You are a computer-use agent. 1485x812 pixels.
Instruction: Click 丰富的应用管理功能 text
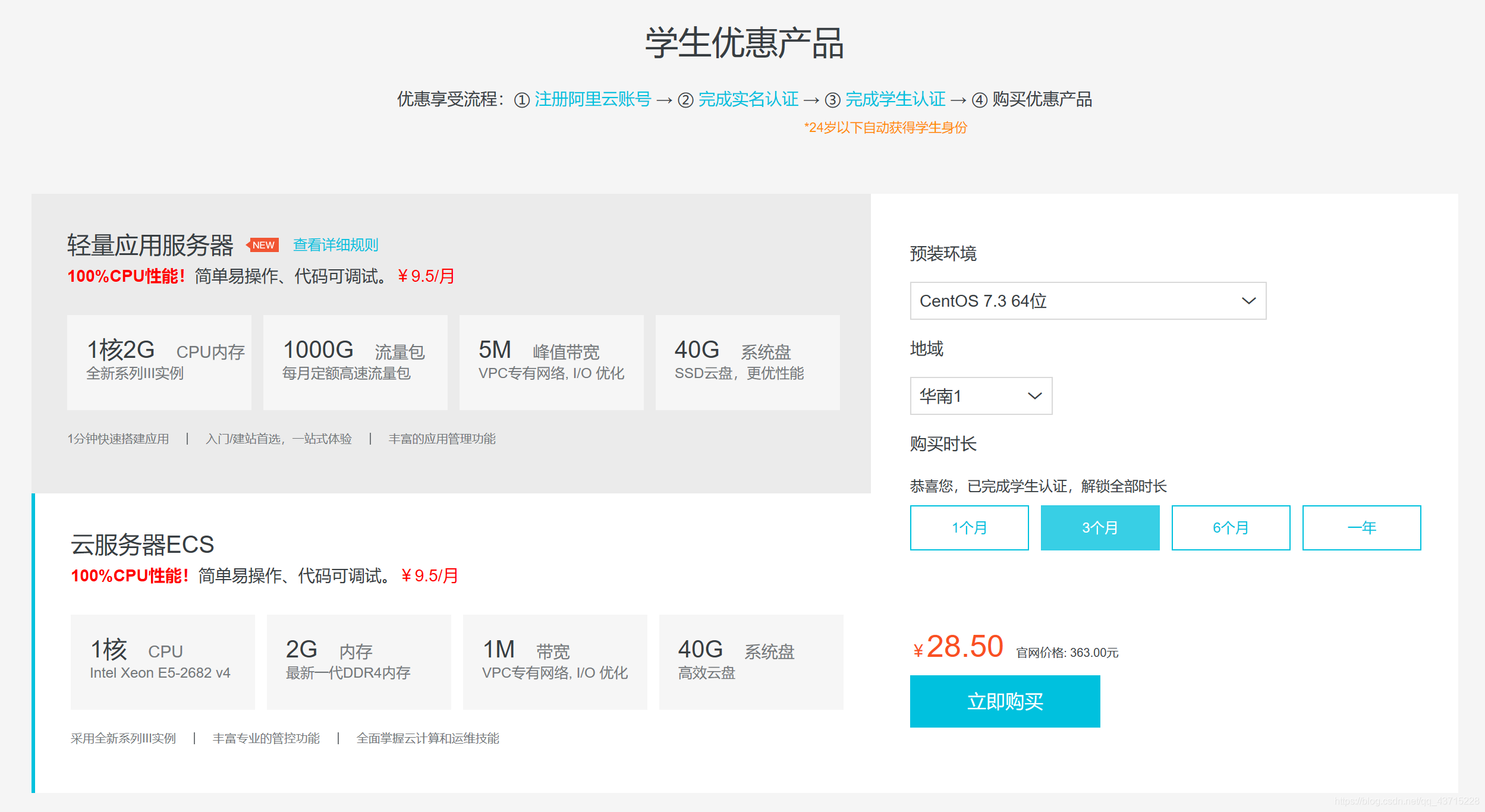[442, 439]
